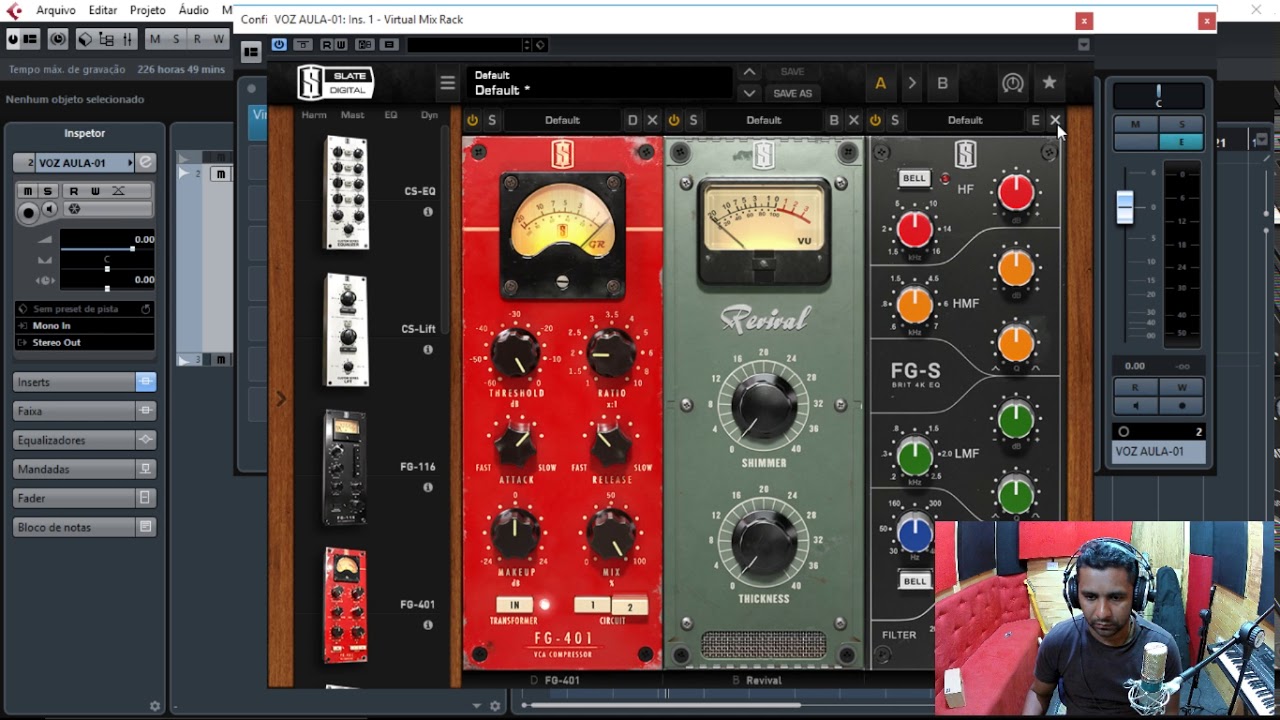Image resolution: width=1280 pixels, height=720 pixels.
Task: Enable record for VOZ AULA-01 in the Inspector
Action: [29, 211]
